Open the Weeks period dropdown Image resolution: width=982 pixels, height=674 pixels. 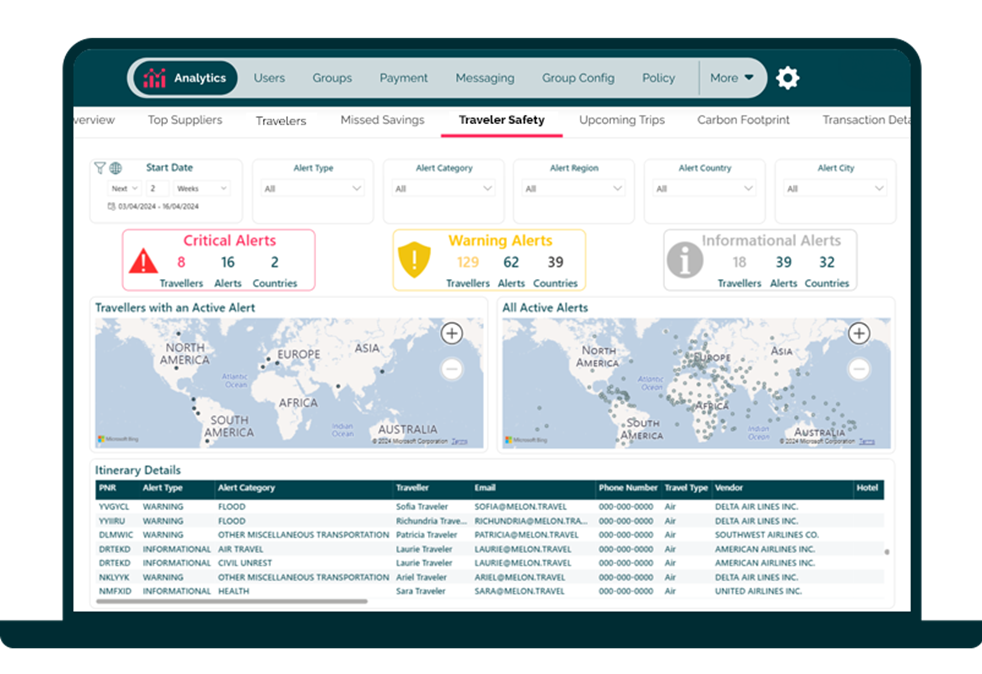(x=202, y=188)
